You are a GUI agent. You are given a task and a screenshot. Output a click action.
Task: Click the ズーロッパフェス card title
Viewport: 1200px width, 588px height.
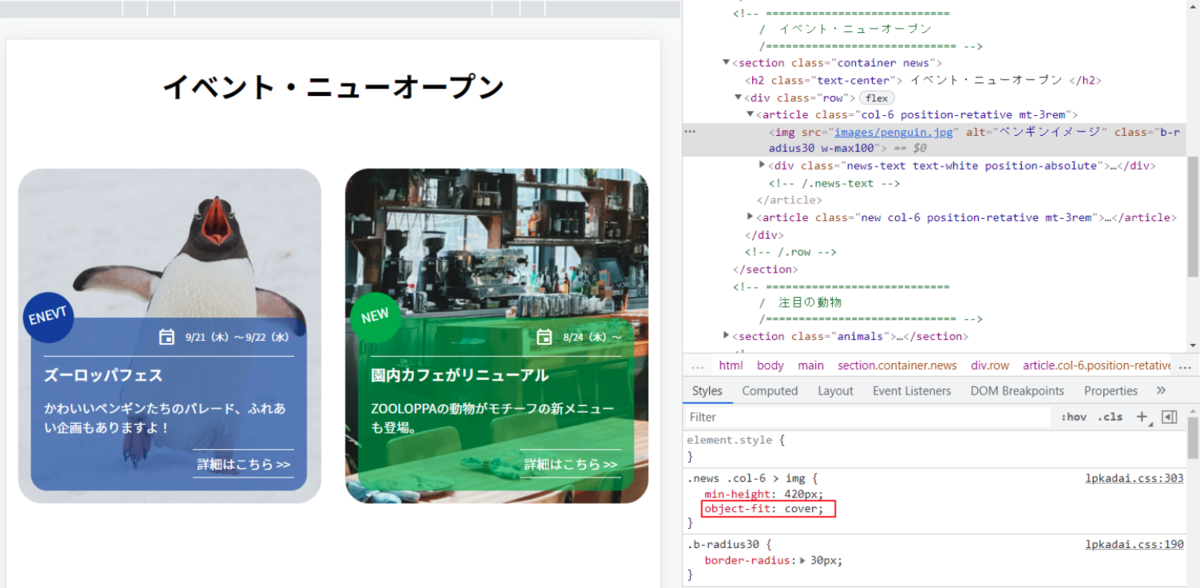pyautogui.click(x=104, y=375)
